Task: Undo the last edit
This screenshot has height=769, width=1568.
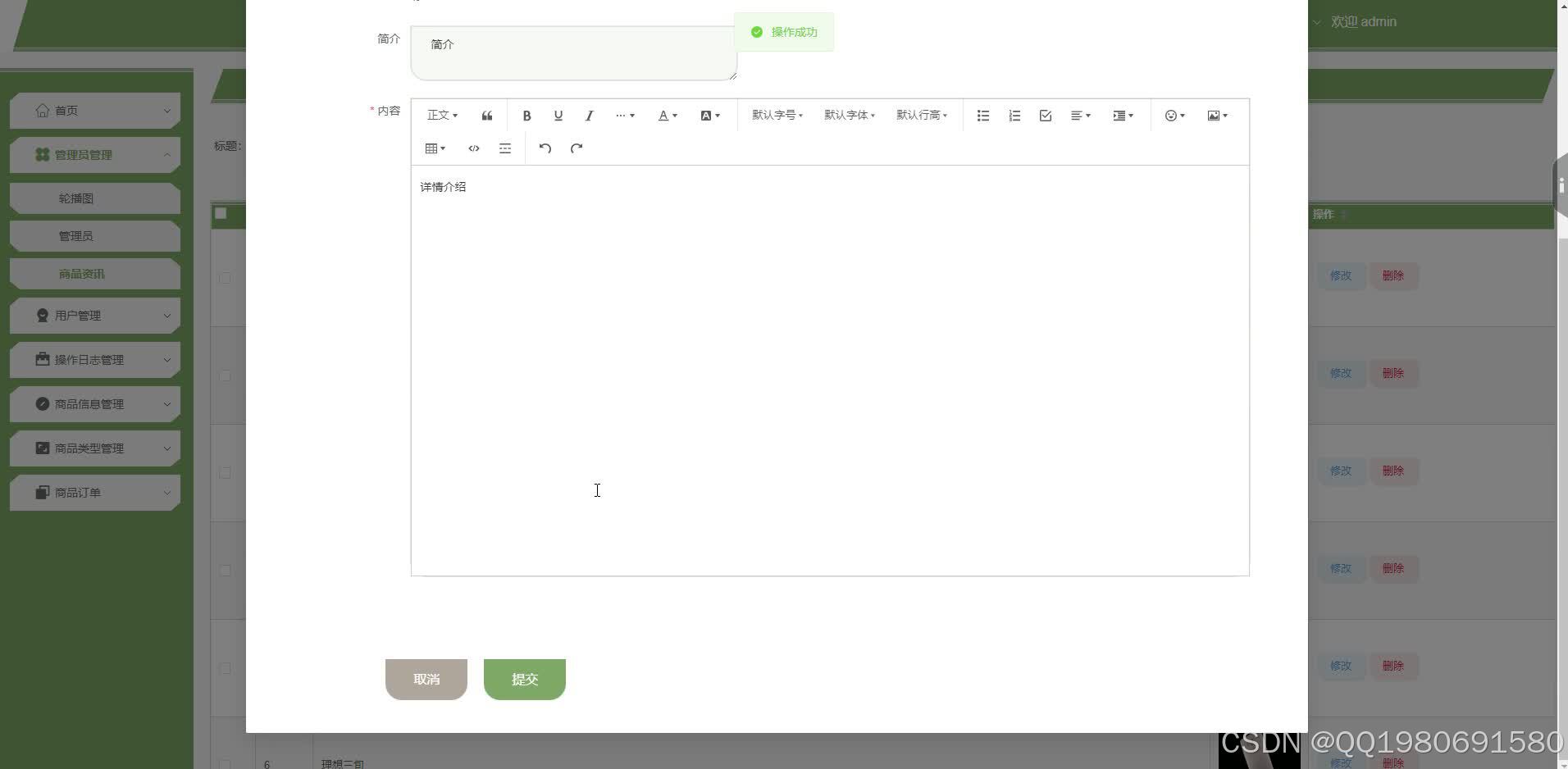Action: pyautogui.click(x=545, y=148)
